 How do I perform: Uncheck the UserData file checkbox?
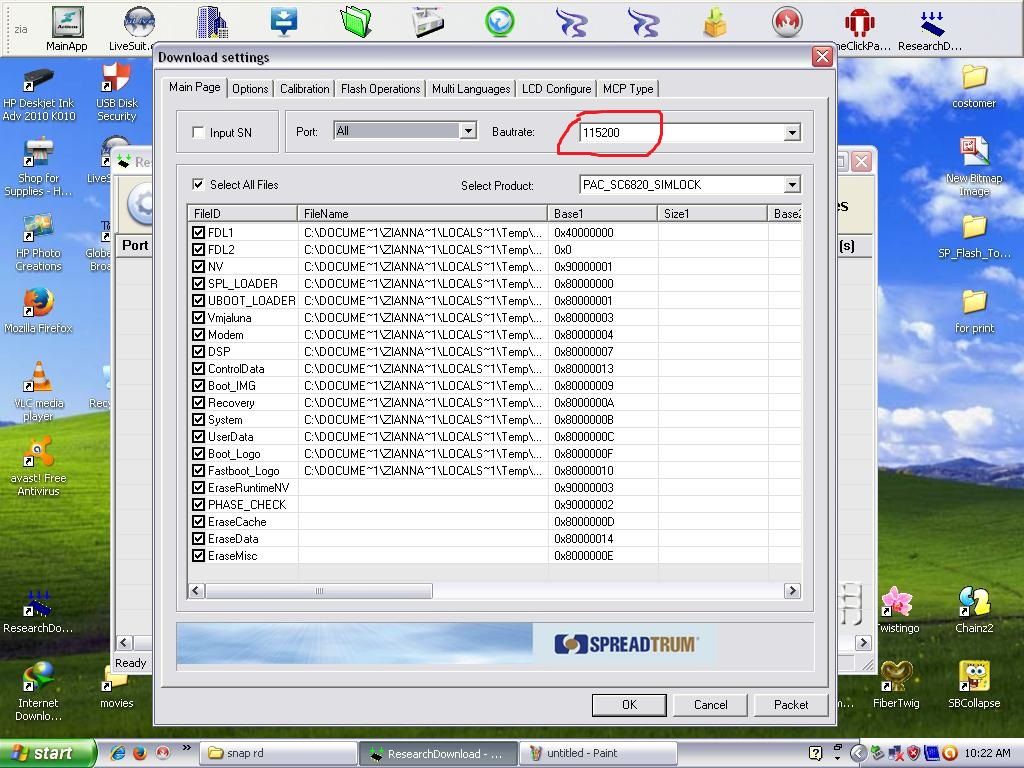click(198, 437)
